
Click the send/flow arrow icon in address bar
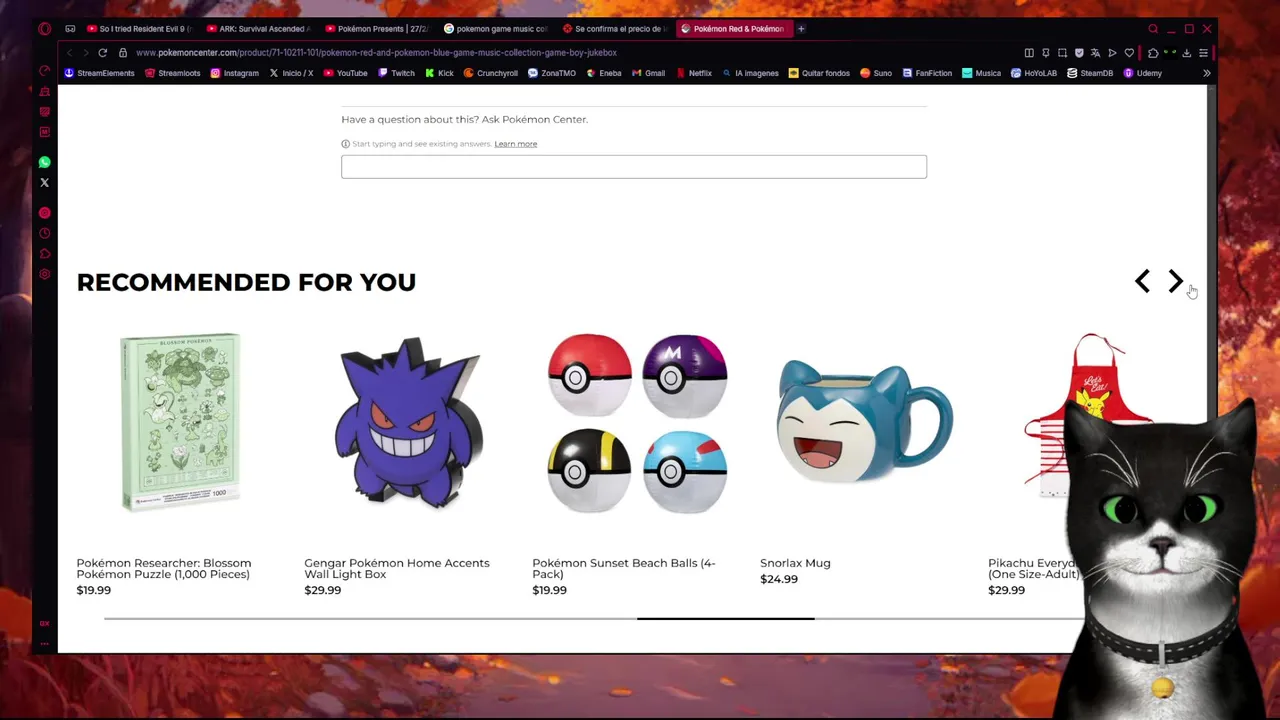[1112, 53]
